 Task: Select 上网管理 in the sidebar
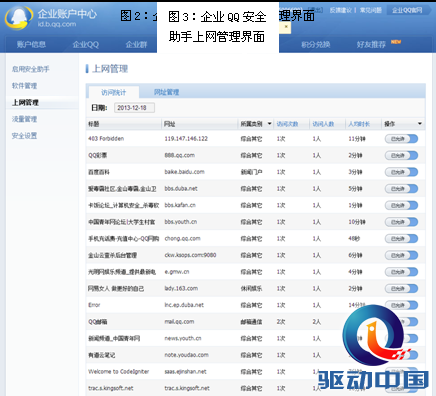pos(25,102)
